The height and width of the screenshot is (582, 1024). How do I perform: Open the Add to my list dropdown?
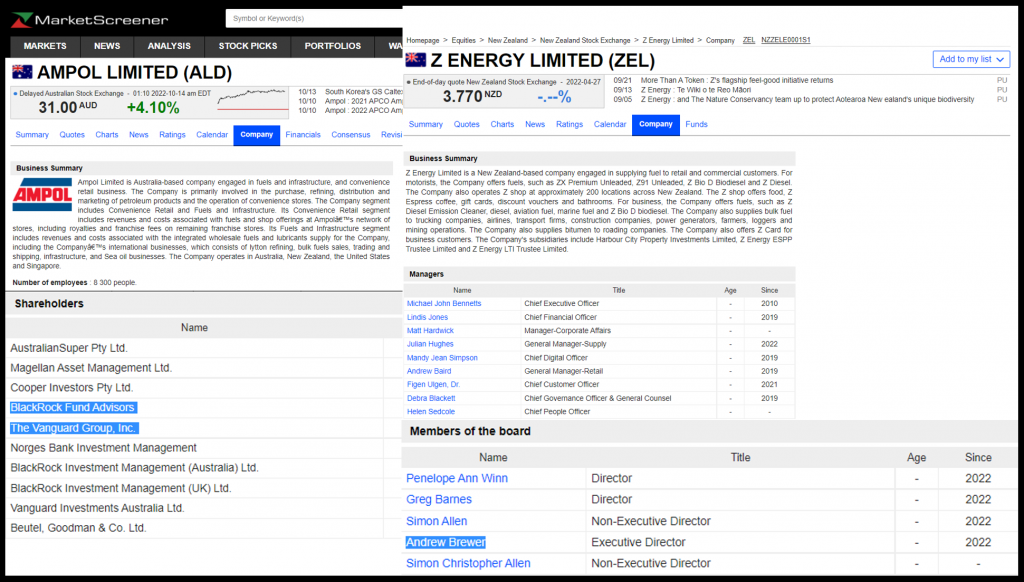[x=971, y=59]
